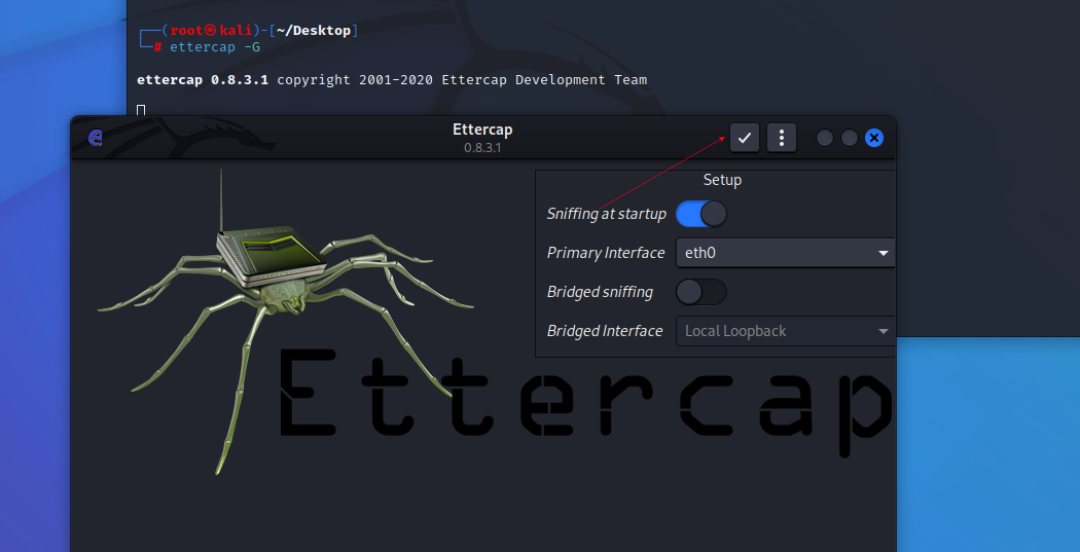The height and width of the screenshot is (552, 1080).
Task: Click the terminal cursor block
Action: pos(141,110)
